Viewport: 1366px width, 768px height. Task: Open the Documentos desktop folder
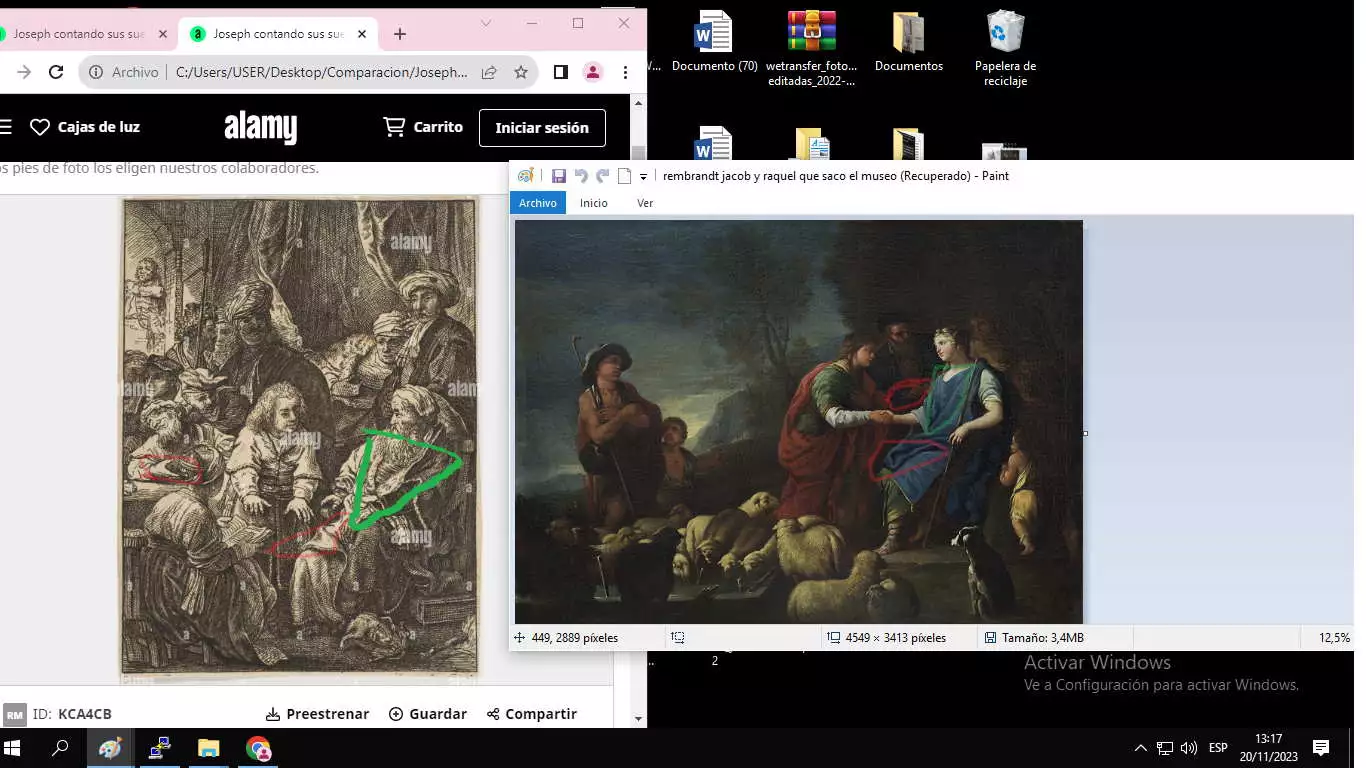[x=908, y=42]
